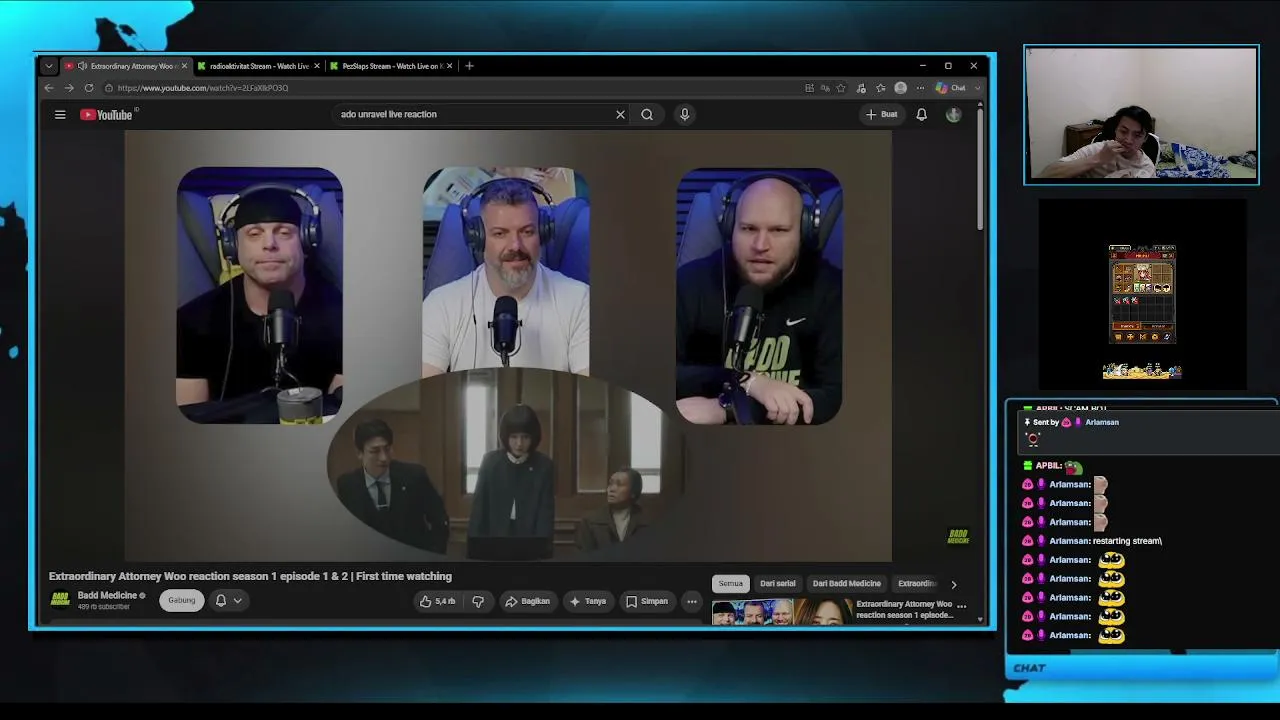Select the Dari Badd Medicine filter chip
1280x720 pixels.
pyautogui.click(x=847, y=584)
